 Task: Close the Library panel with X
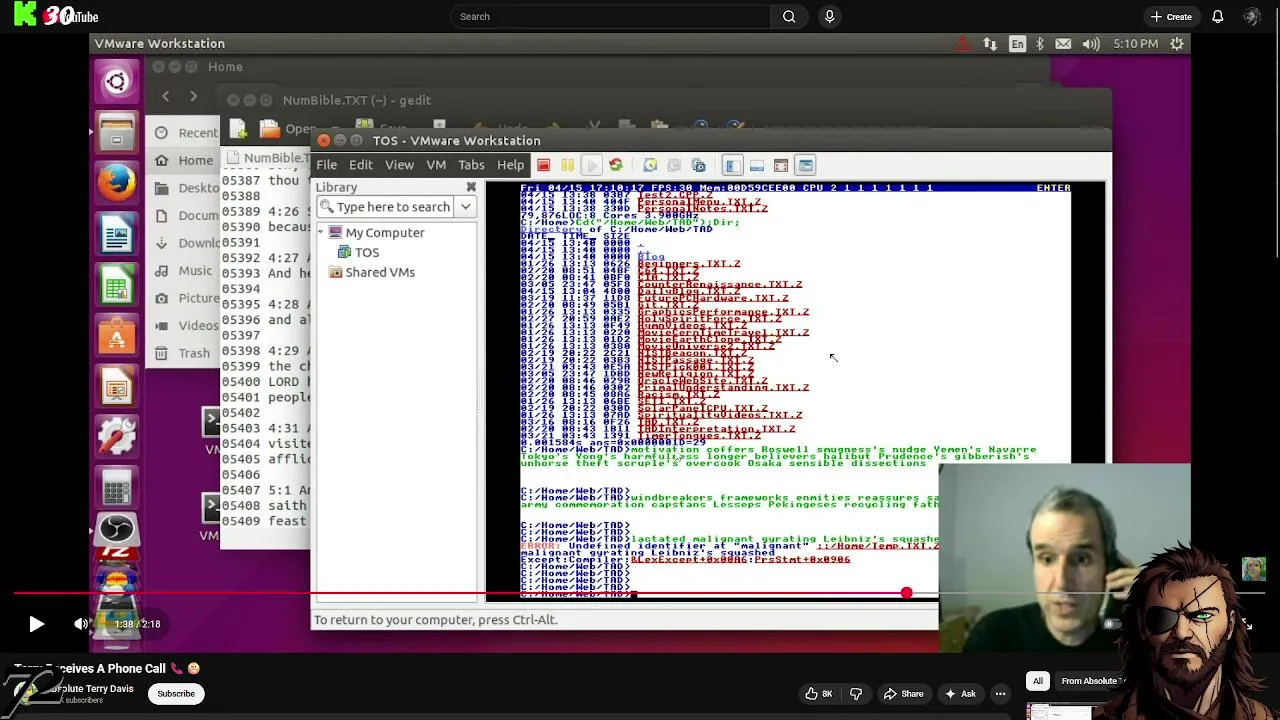pos(471,187)
